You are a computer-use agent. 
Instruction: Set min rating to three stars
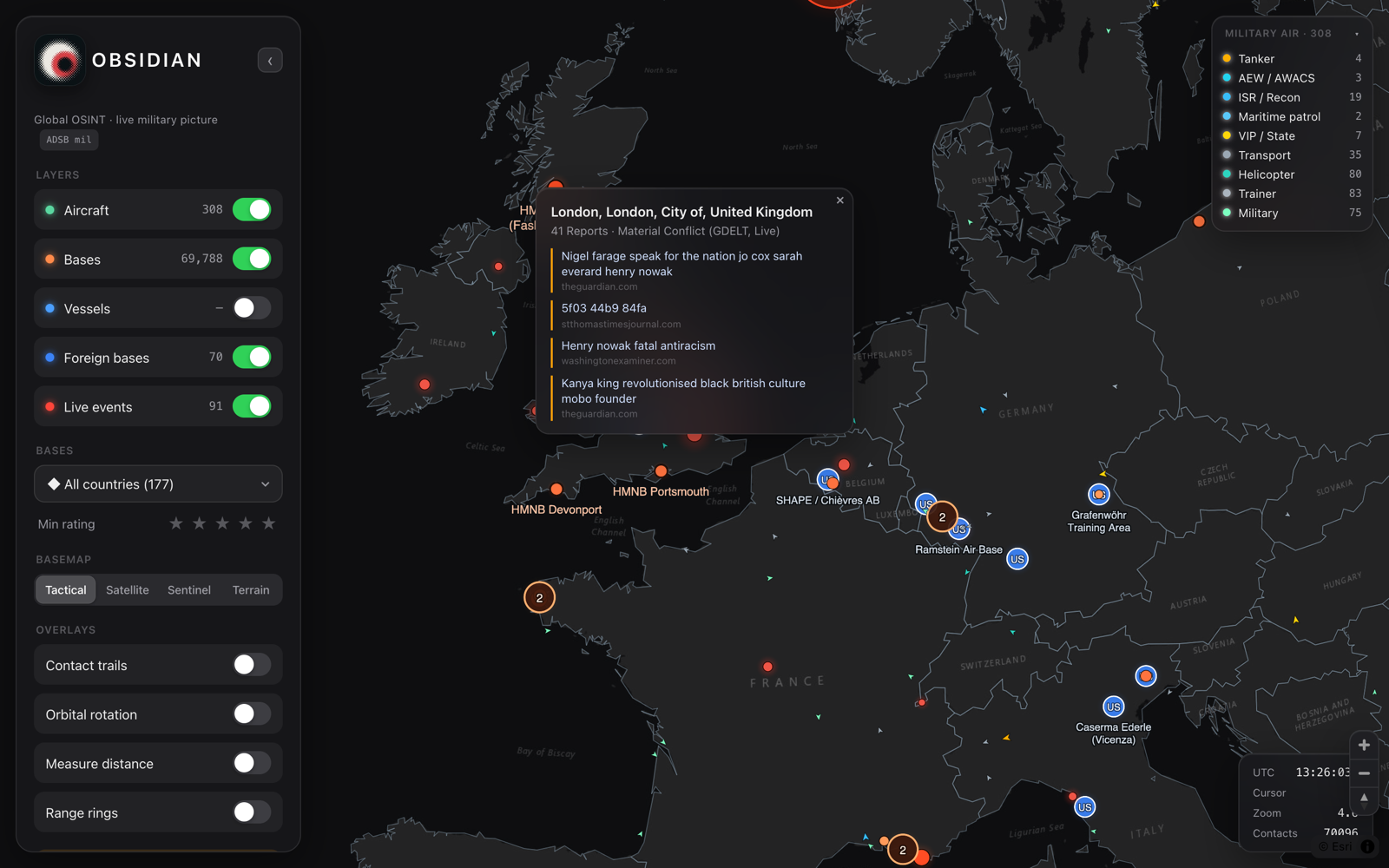point(222,523)
